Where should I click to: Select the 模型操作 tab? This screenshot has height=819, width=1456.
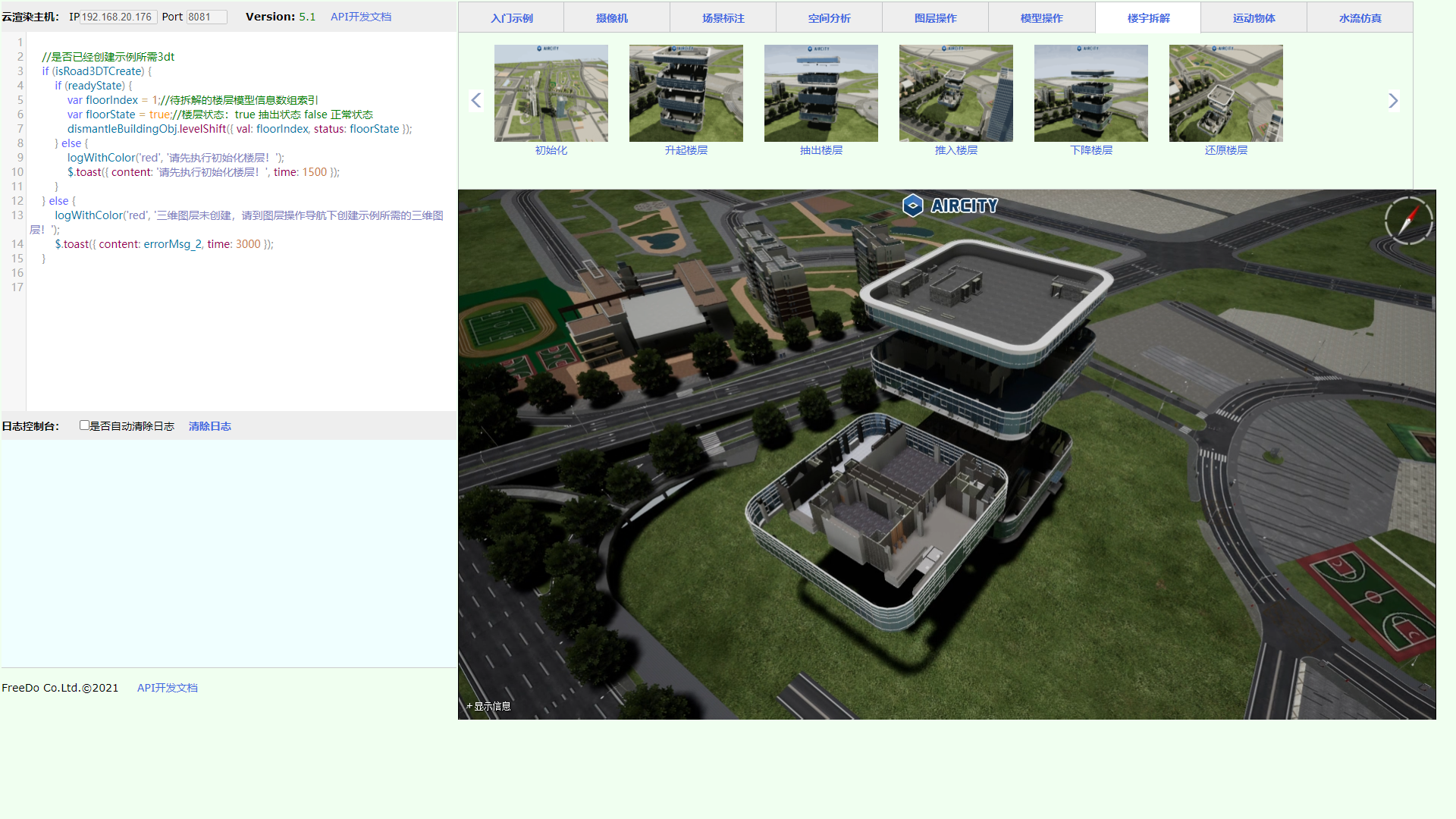tap(1041, 17)
